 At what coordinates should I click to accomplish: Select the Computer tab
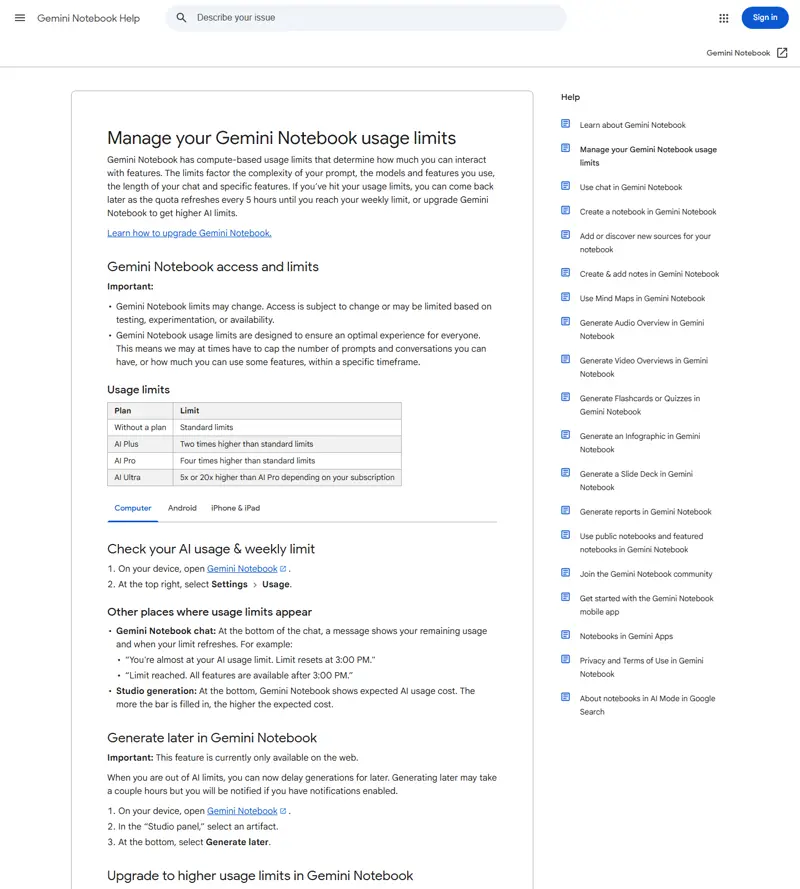click(x=133, y=508)
